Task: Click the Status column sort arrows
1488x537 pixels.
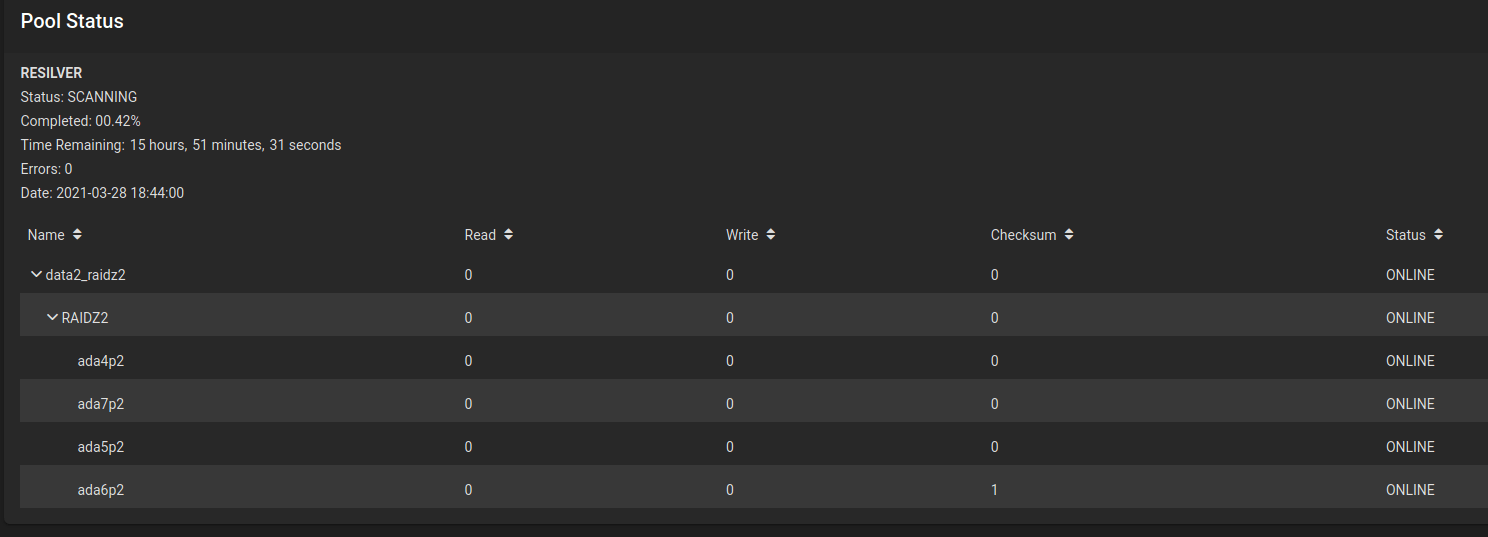Action: click(x=1438, y=235)
